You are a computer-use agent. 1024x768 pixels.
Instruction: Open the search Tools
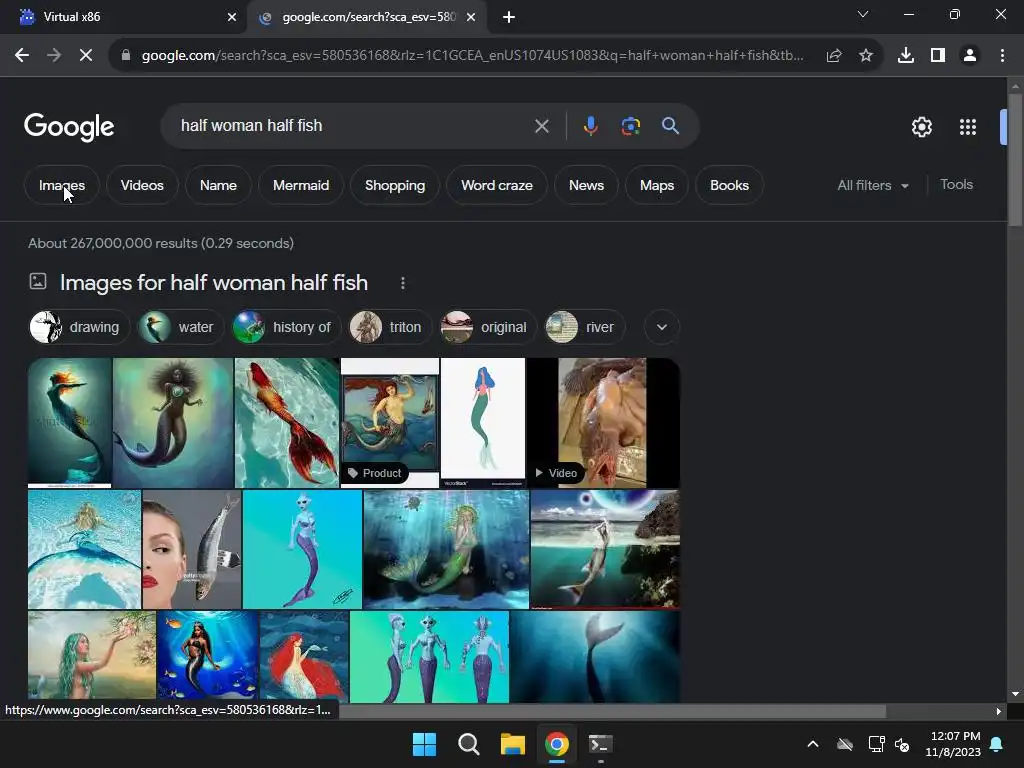click(x=956, y=185)
